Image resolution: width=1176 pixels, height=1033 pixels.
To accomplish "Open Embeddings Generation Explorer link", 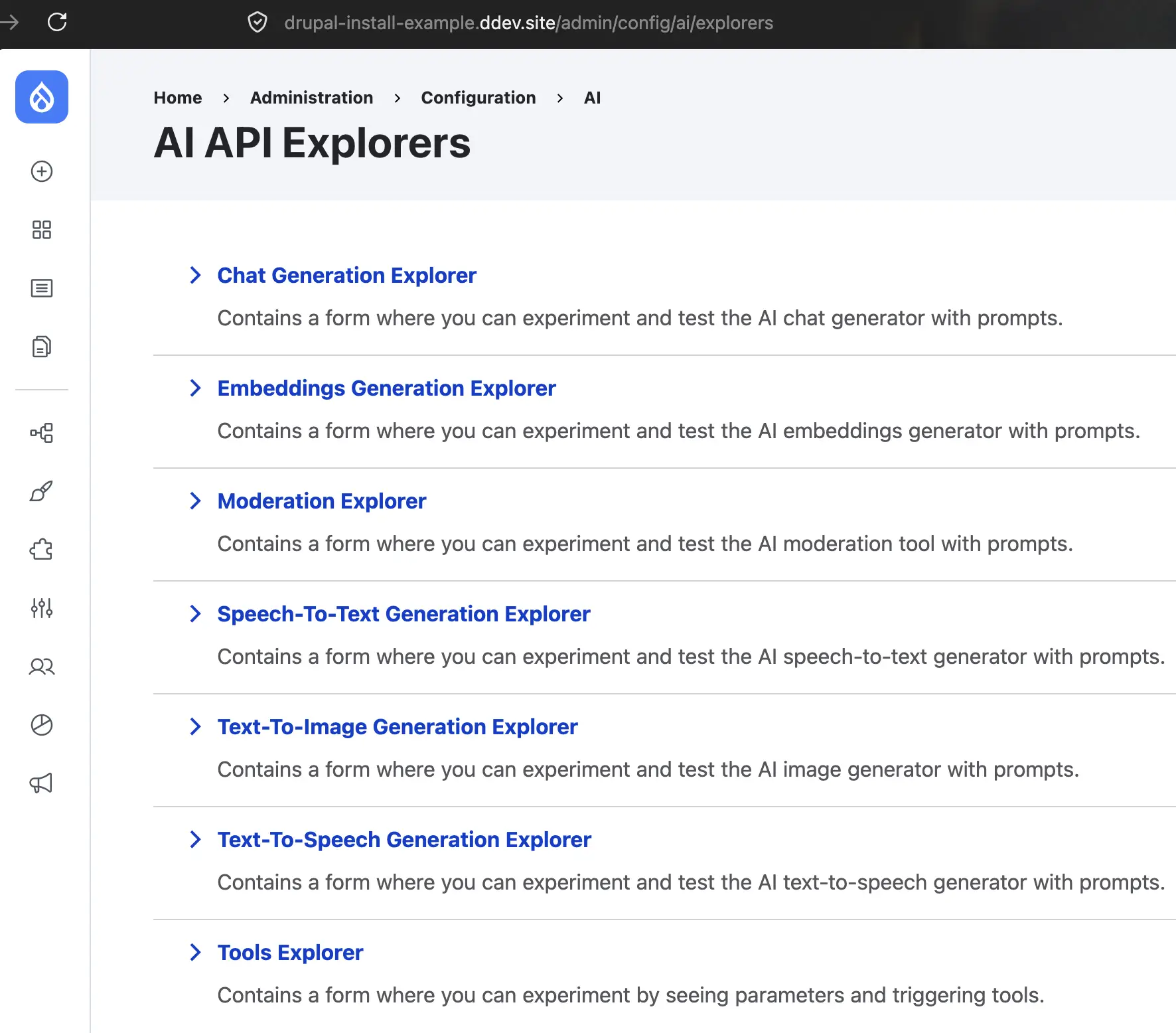I will (x=387, y=388).
